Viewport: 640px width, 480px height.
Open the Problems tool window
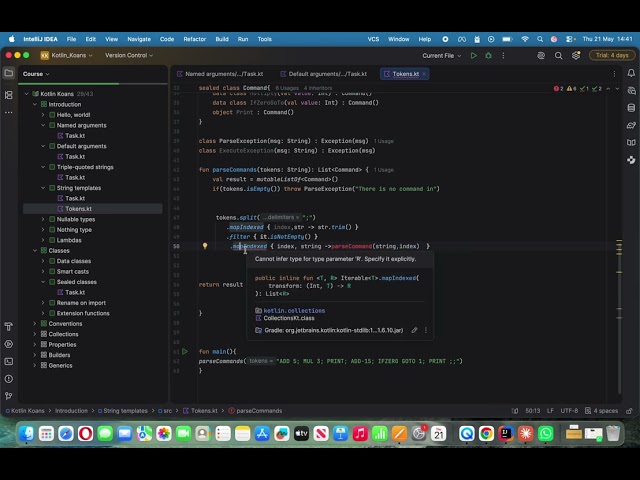pos(9,379)
